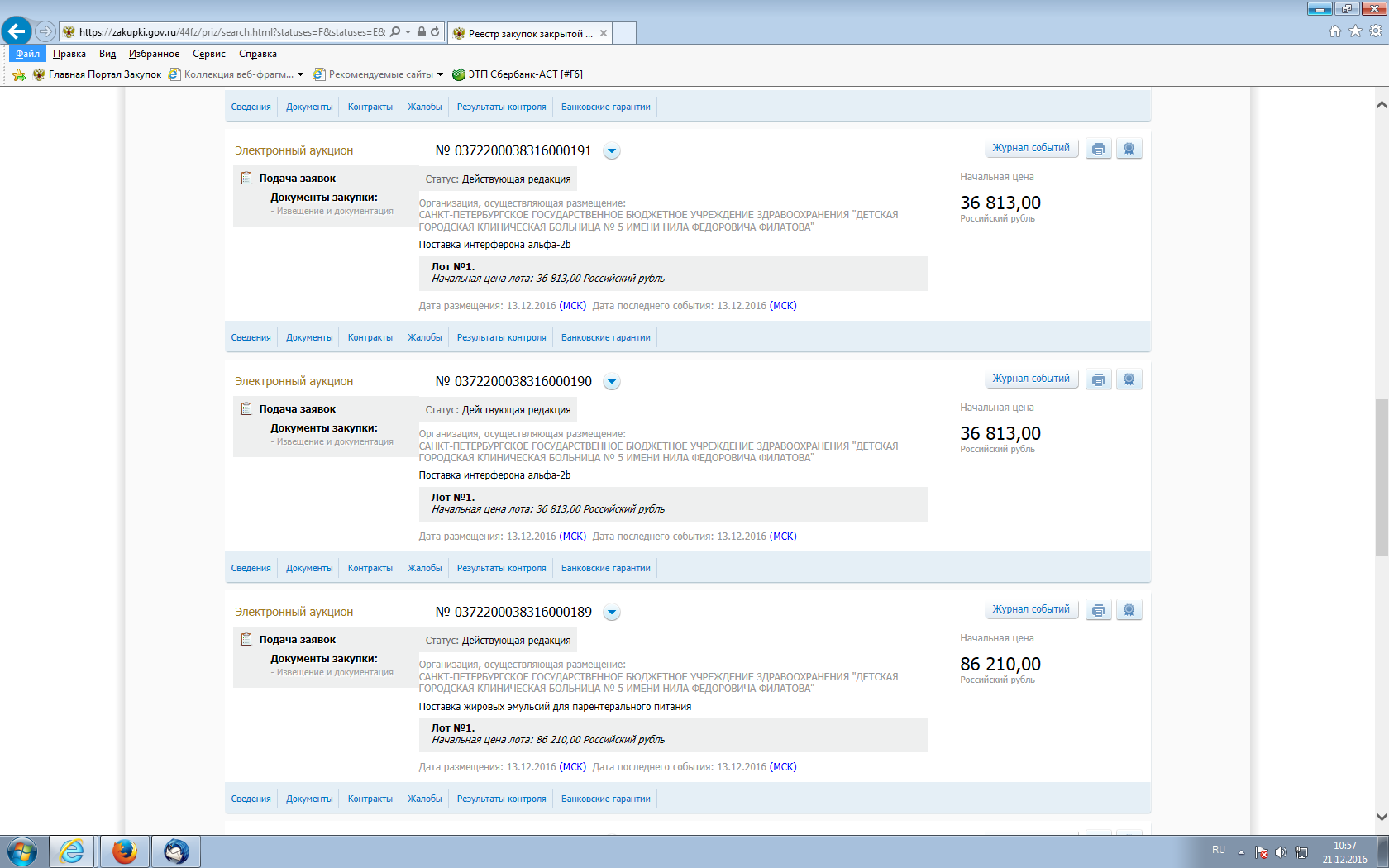Click the price '86 210,00'
Viewport: 1389px width, 868px height.
pos(1000,664)
